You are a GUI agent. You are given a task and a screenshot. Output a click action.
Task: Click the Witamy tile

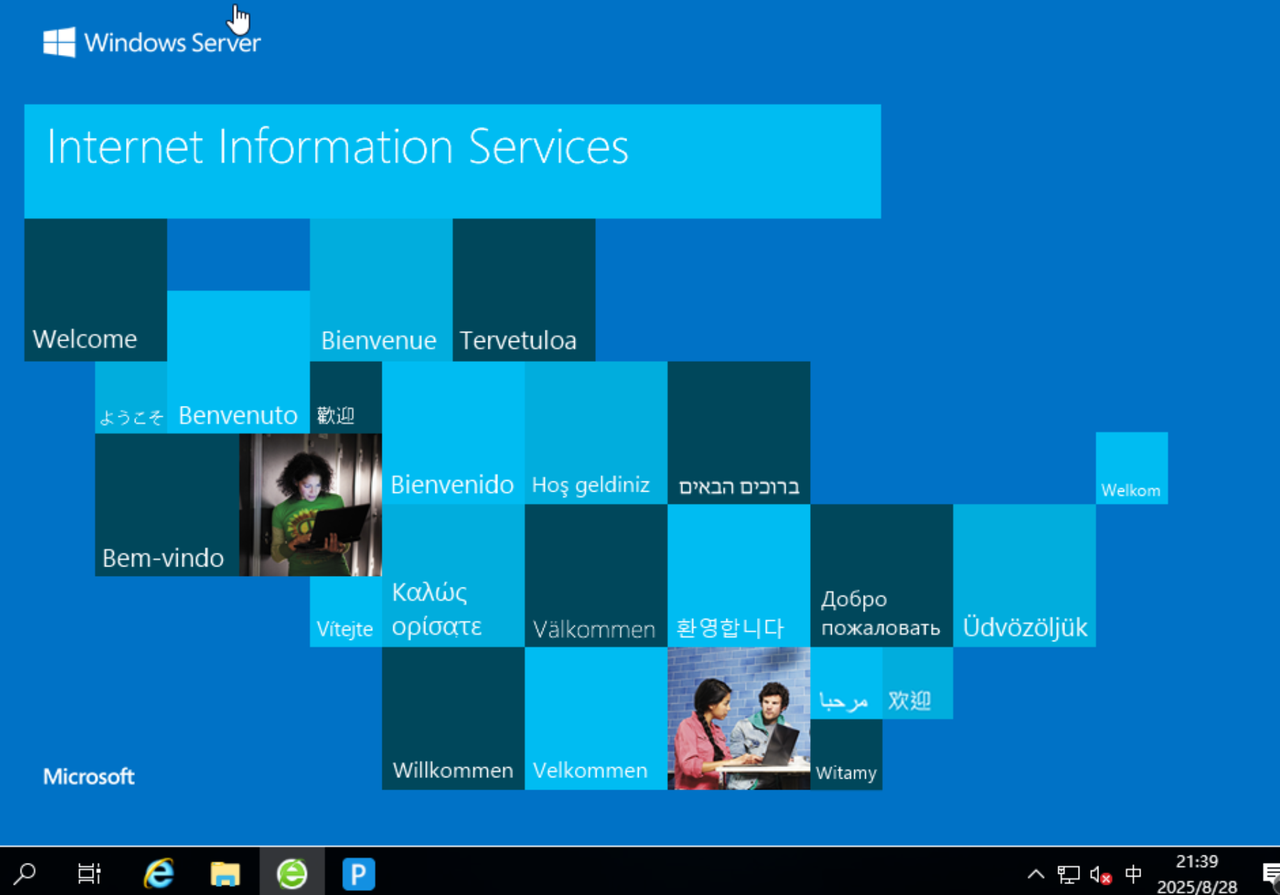tap(846, 754)
